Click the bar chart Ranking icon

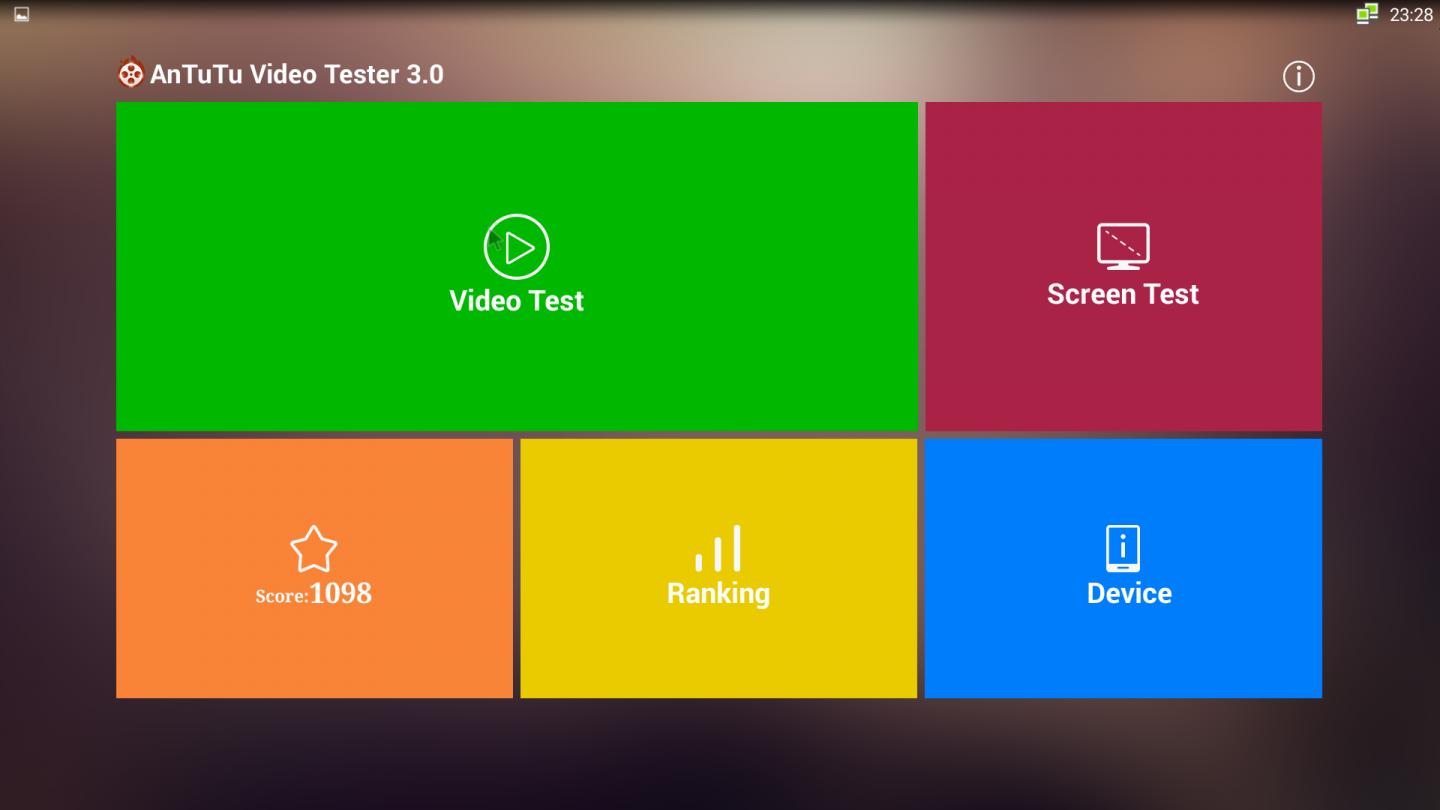718,548
